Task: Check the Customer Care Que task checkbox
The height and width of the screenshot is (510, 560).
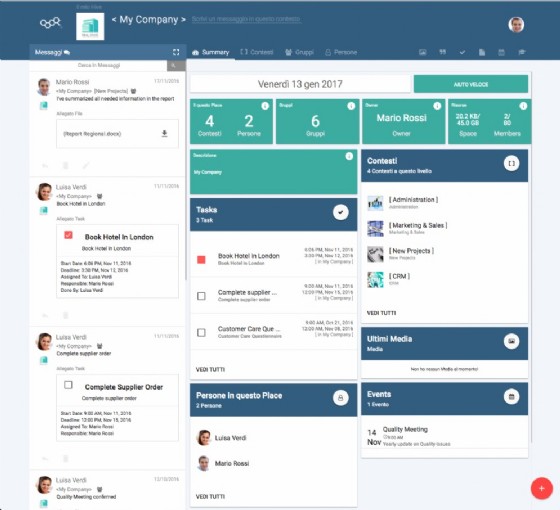Action: (x=201, y=332)
